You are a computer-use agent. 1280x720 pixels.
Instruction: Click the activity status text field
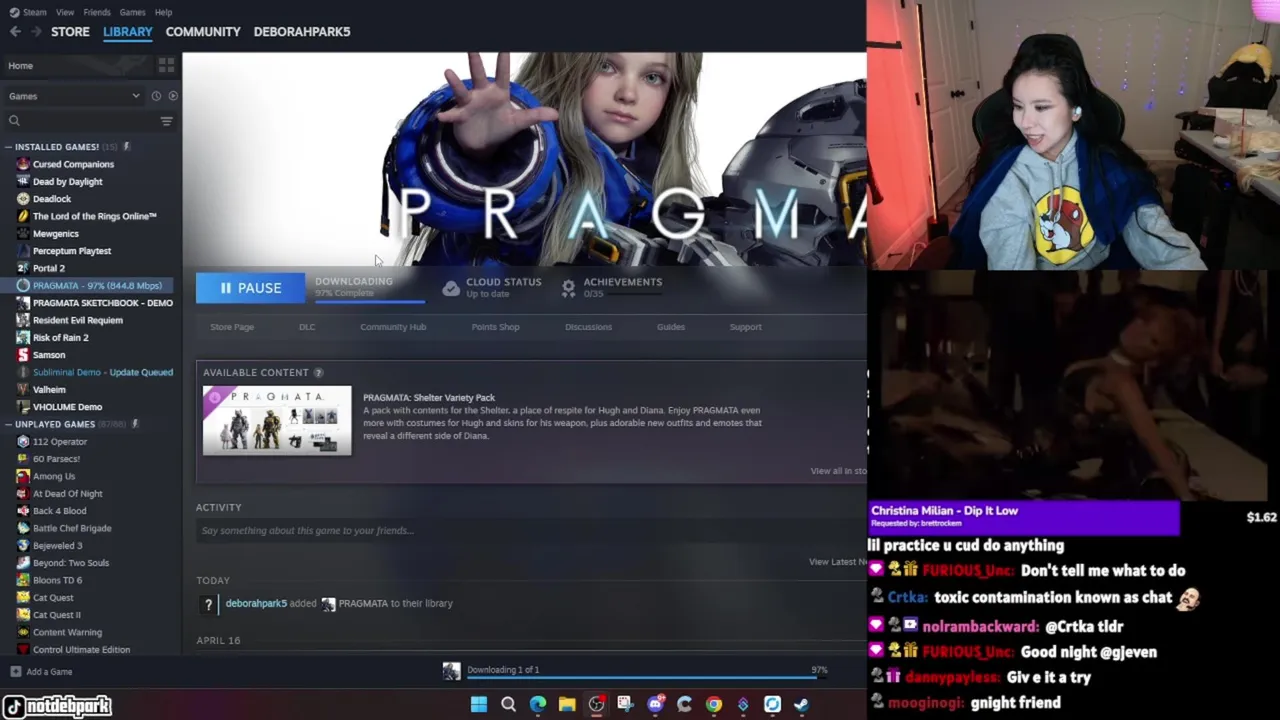pyautogui.click(x=530, y=531)
